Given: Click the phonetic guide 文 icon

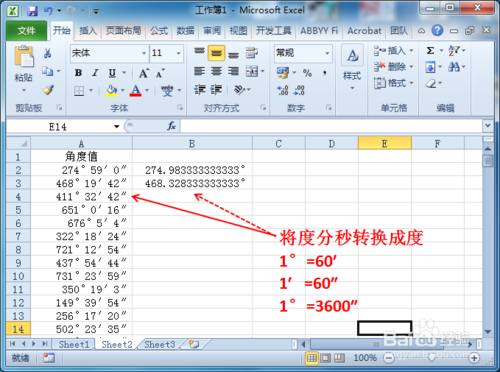Looking at the screenshot, I should click(x=167, y=90).
